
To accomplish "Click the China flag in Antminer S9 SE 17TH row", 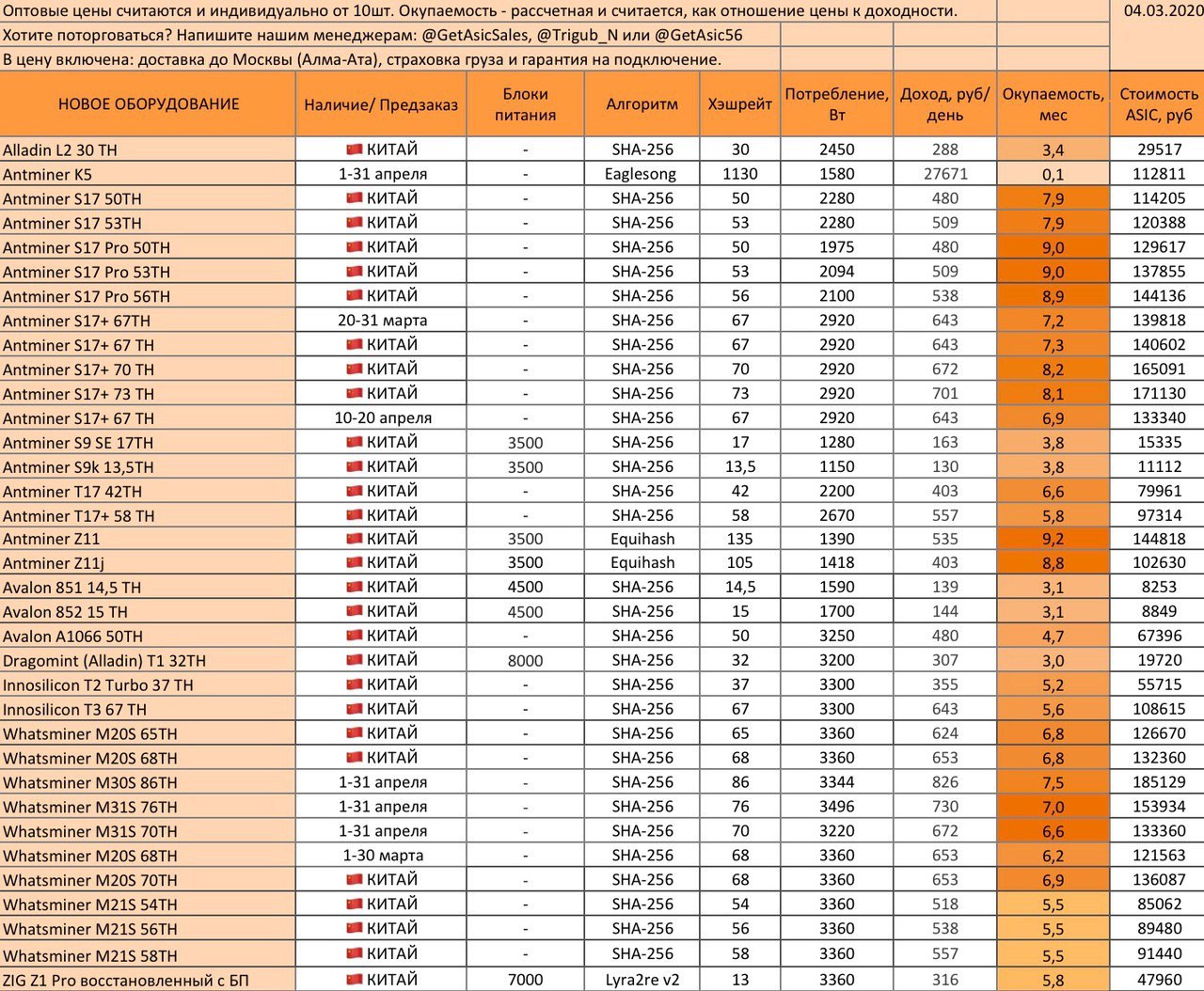I will point(355,443).
